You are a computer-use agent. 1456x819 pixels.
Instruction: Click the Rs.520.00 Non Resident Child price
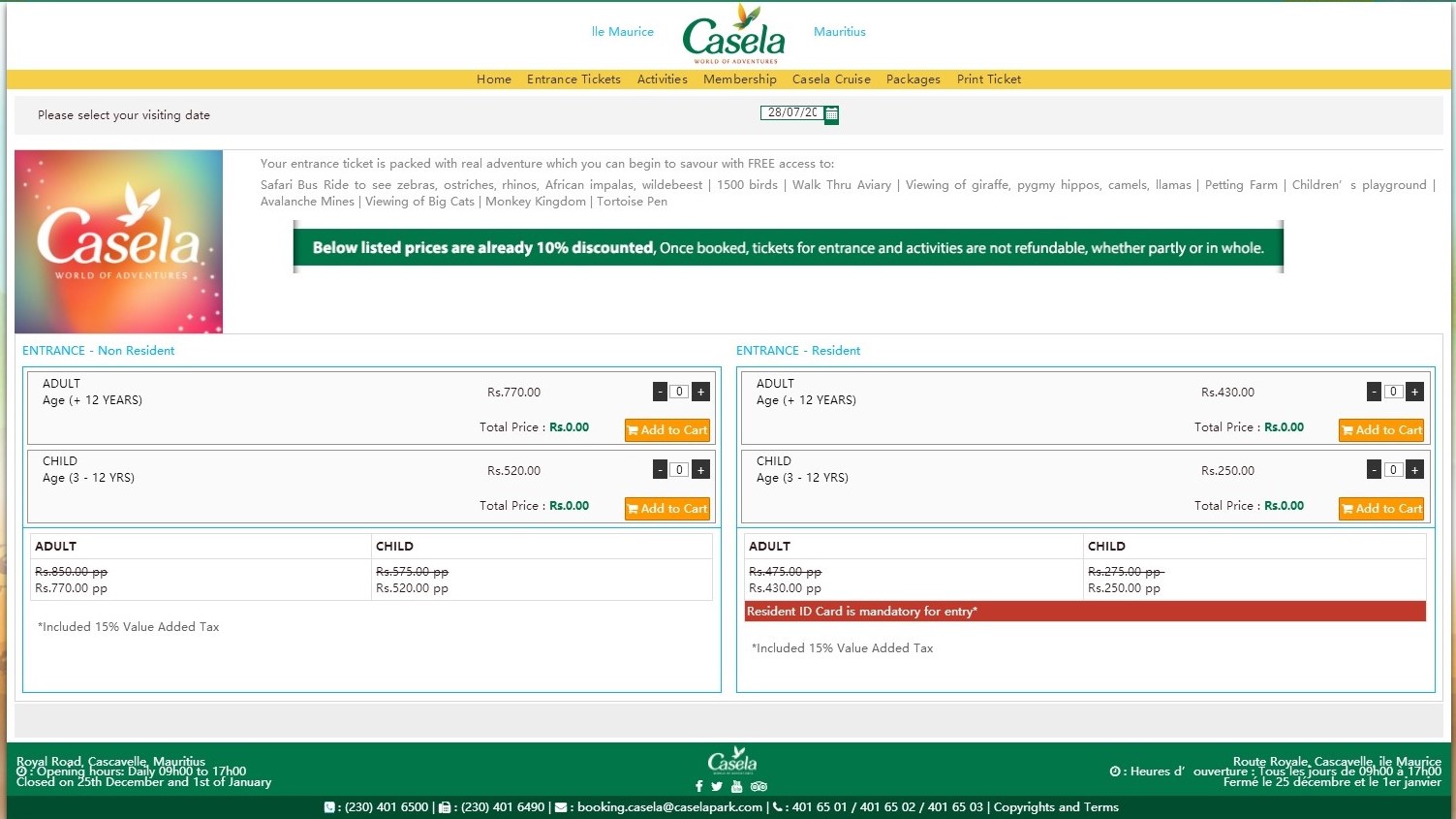(513, 471)
